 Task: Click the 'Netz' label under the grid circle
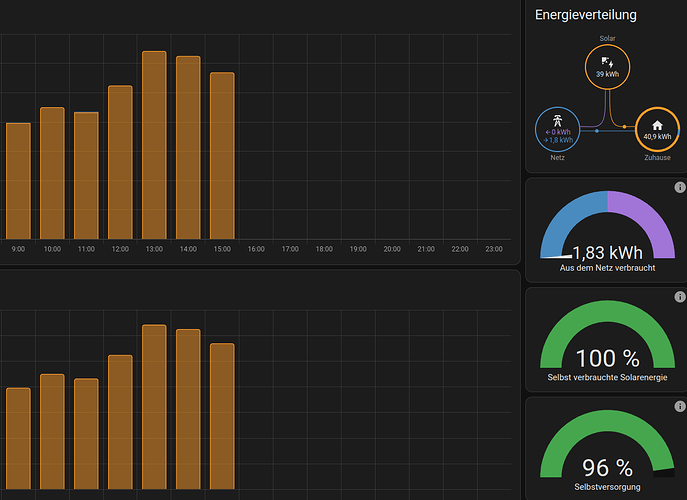pyautogui.click(x=558, y=157)
